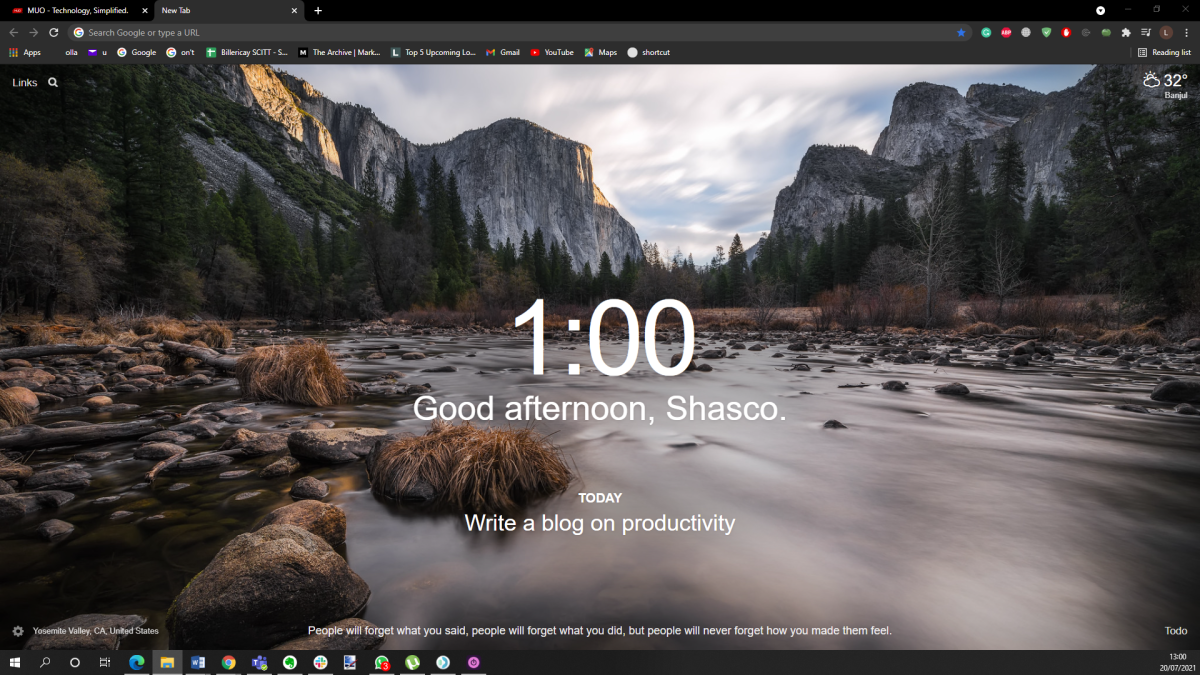Screen dimensions: 1200x675
Task: Switch to the MUO Technology tab
Action: (75, 11)
